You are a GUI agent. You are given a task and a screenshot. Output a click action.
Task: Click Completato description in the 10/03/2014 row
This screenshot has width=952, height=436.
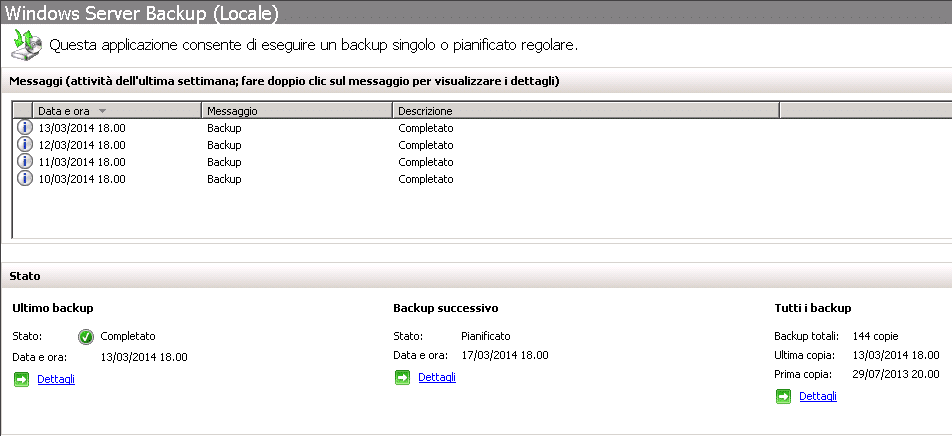pos(426,179)
